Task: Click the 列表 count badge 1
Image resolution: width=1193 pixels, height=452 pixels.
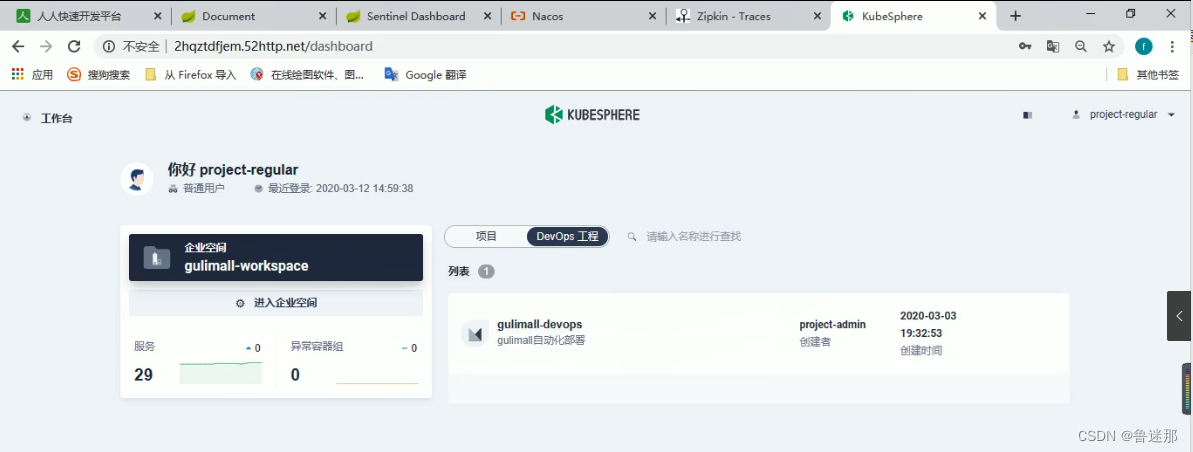Action: 486,272
